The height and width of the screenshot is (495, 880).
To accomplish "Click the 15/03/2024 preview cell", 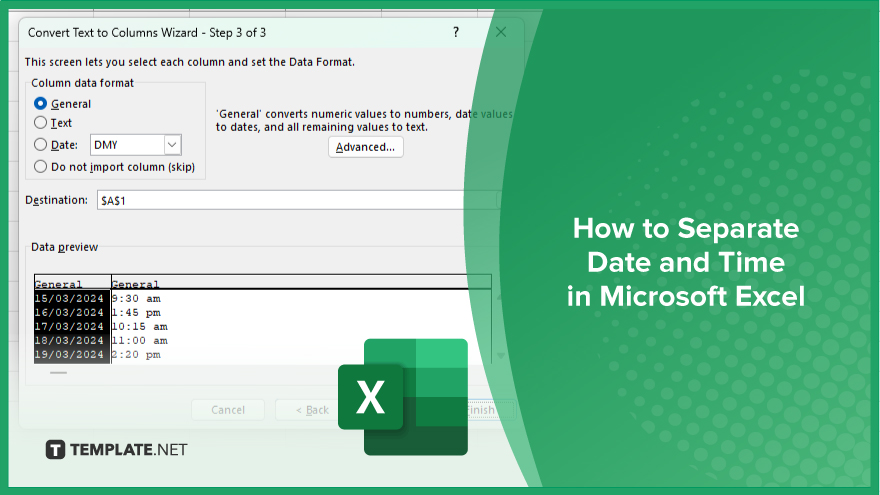I will pyautogui.click(x=70, y=299).
